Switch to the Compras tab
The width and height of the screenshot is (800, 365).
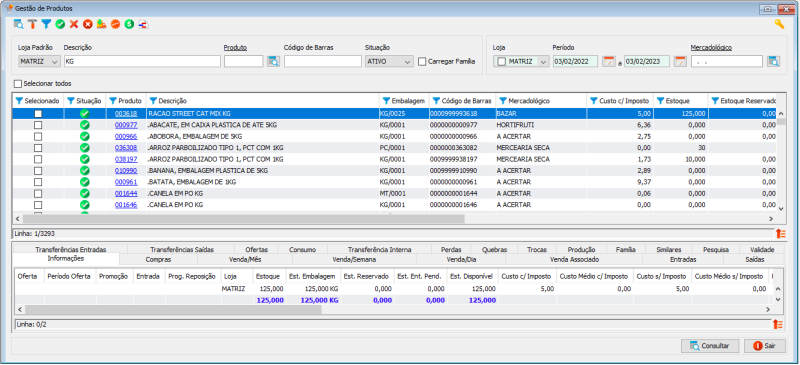pyautogui.click(x=158, y=259)
